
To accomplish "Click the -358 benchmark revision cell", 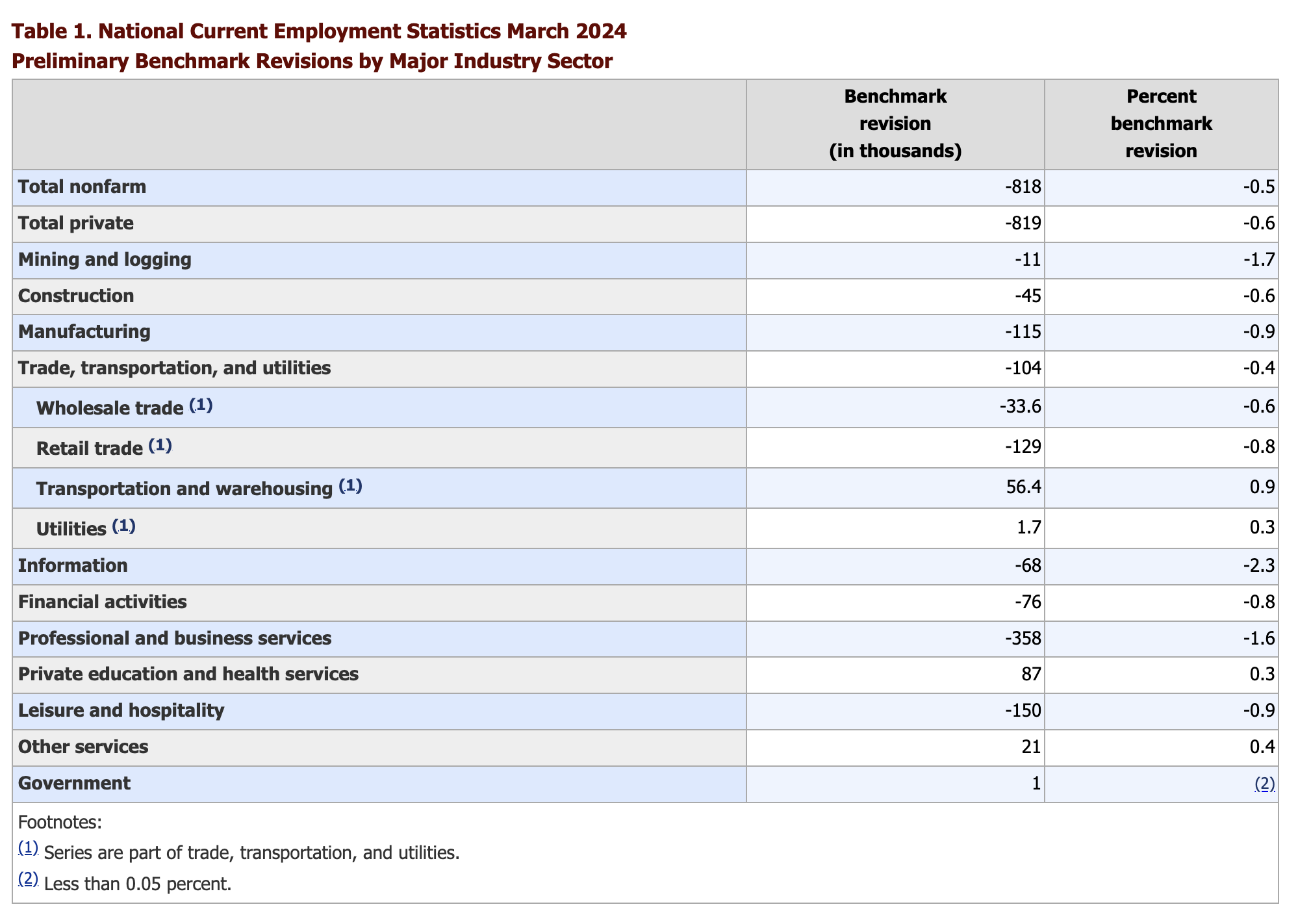I will click(1023, 638).
